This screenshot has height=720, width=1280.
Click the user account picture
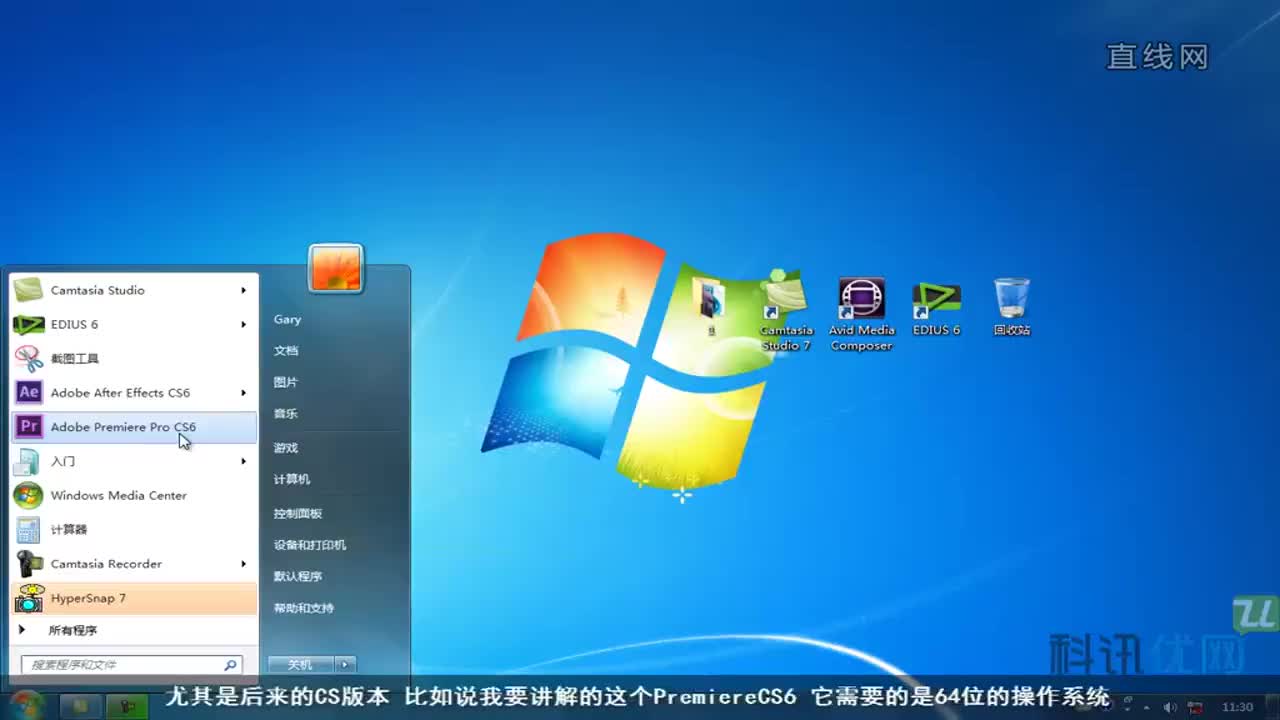[335, 269]
